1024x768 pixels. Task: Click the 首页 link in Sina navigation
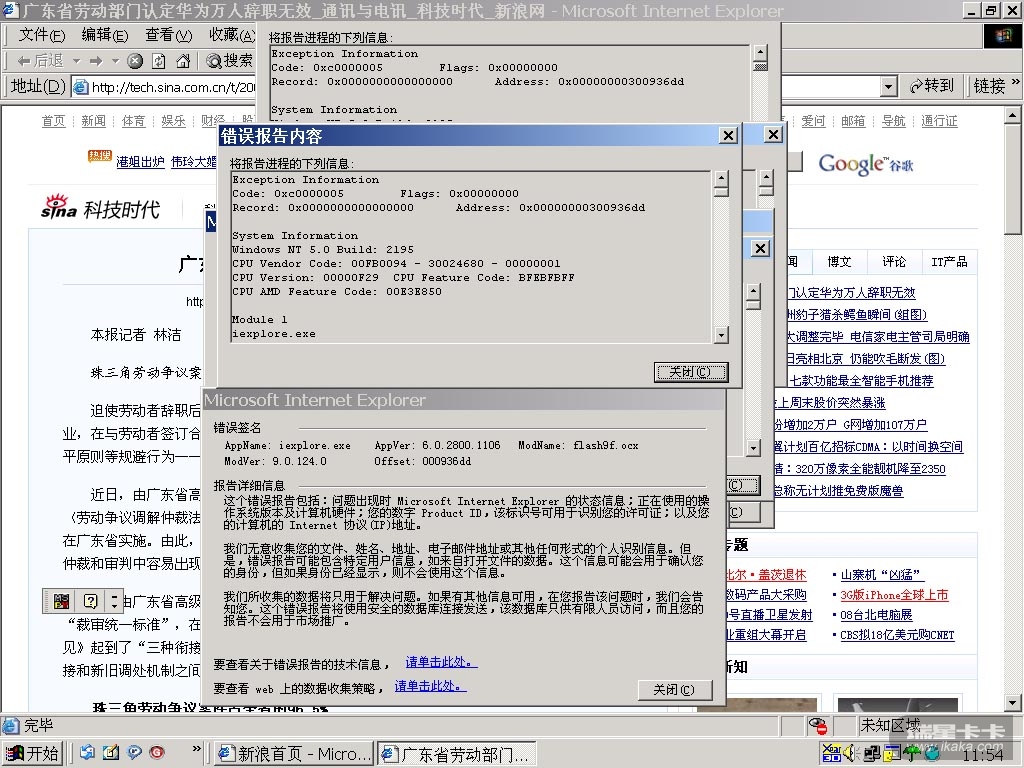pyautogui.click(x=54, y=121)
